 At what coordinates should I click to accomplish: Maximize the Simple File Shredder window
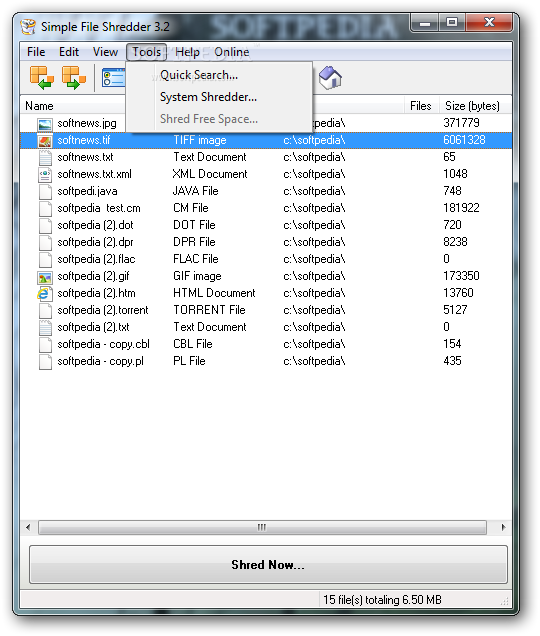click(x=452, y=23)
